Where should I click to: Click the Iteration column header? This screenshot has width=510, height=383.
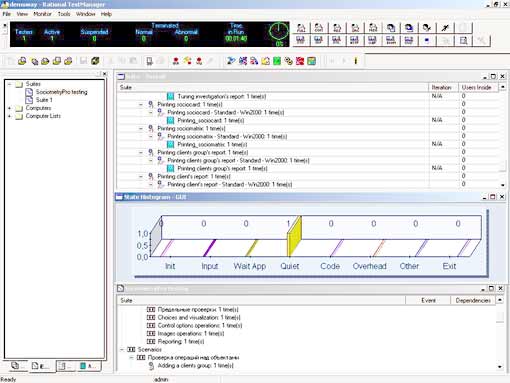(443, 87)
